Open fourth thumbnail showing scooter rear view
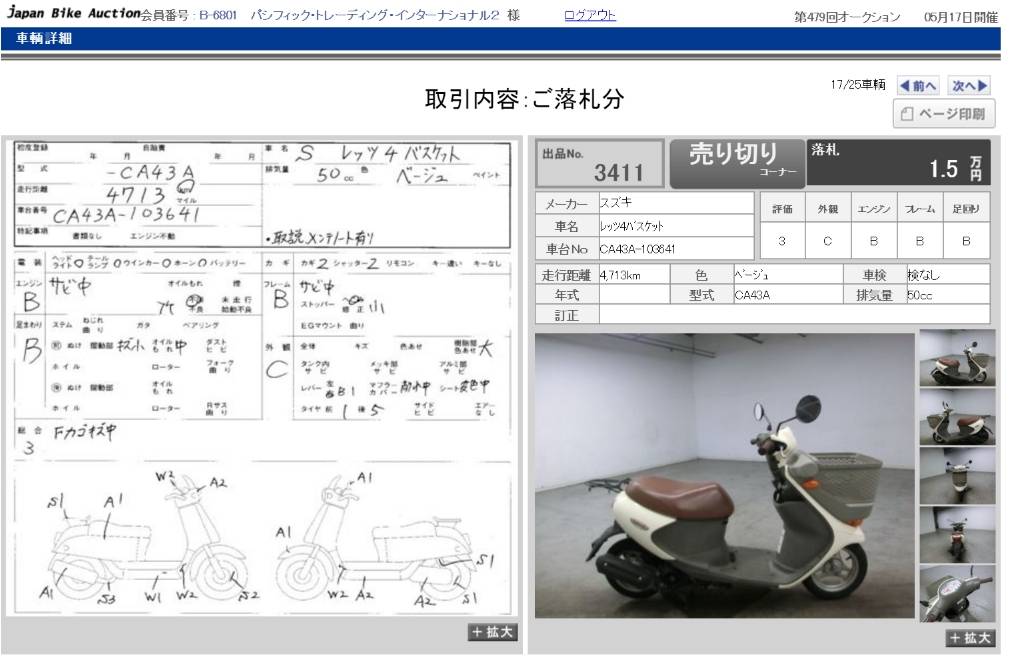This screenshot has height=663, width=1016. point(957,535)
